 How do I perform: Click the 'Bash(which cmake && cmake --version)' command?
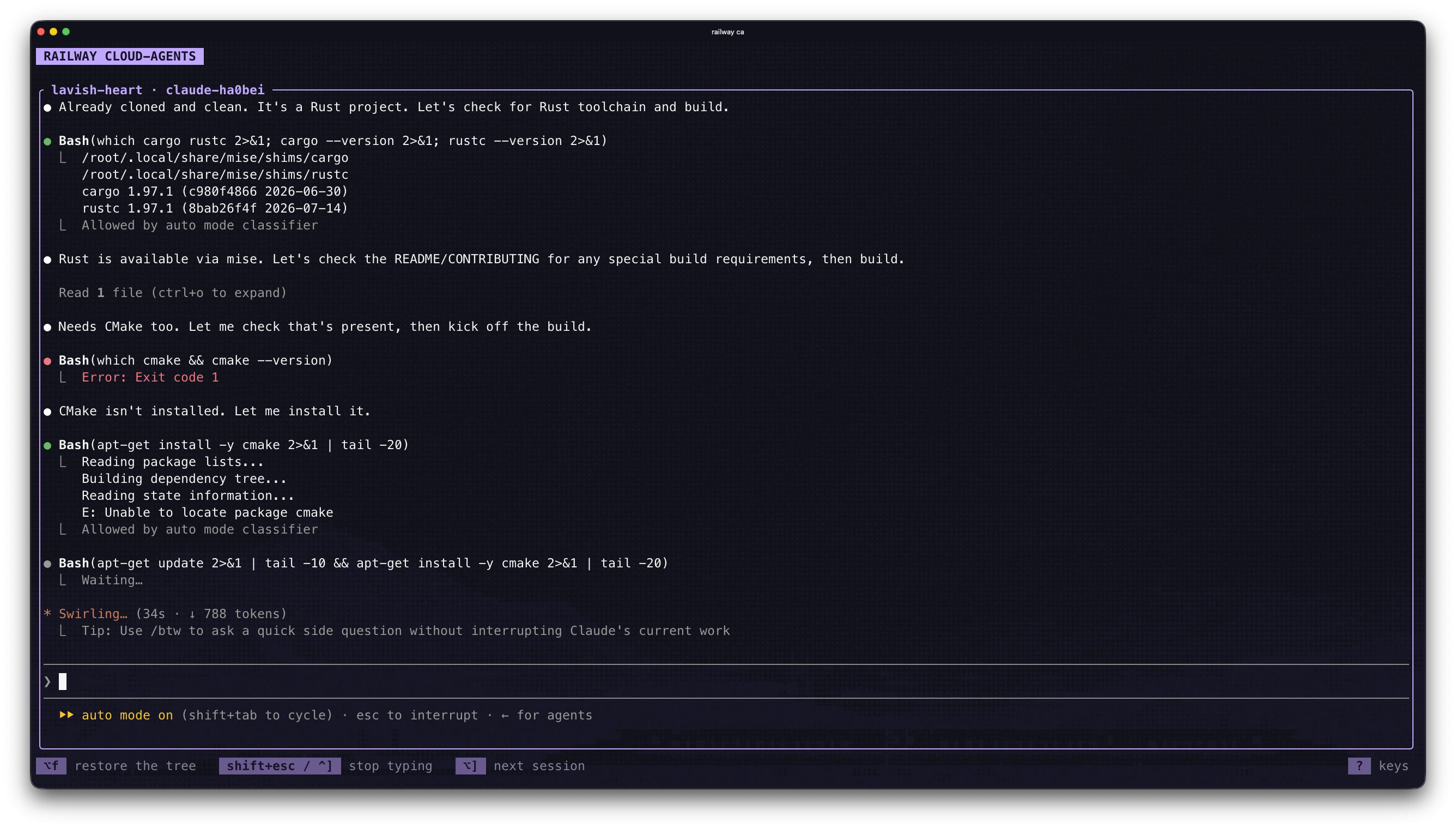195,360
